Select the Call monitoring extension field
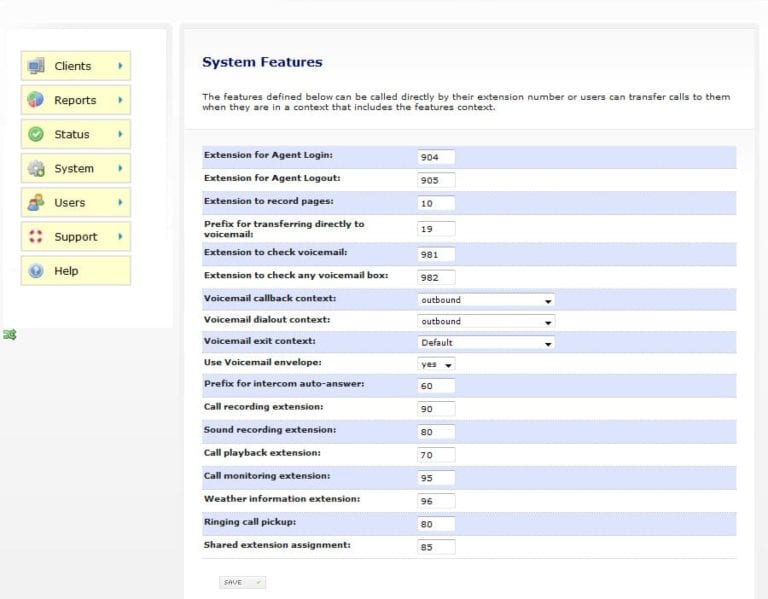The width and height of the screenshot is (768, 599). click(436, 478)
